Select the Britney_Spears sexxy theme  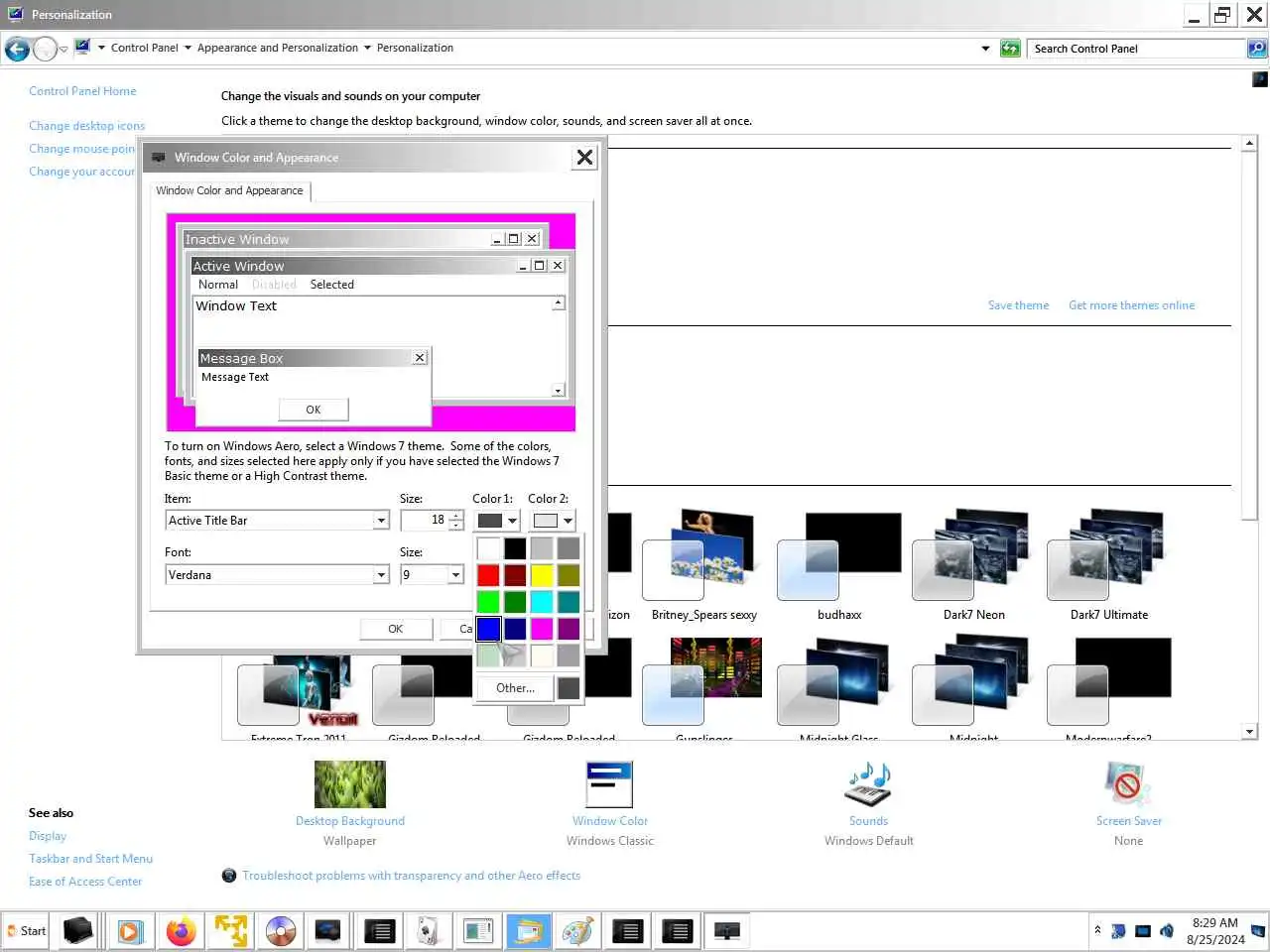[x=704, y=565]
